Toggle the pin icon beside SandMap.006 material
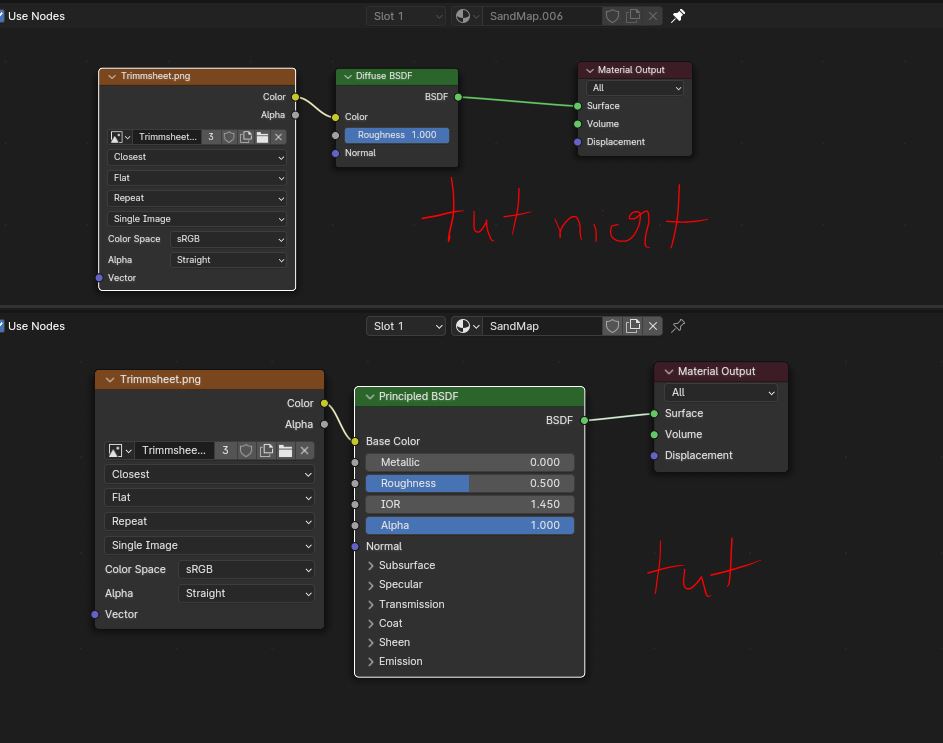This screenshot has width=943, height=743. [678, 16]
